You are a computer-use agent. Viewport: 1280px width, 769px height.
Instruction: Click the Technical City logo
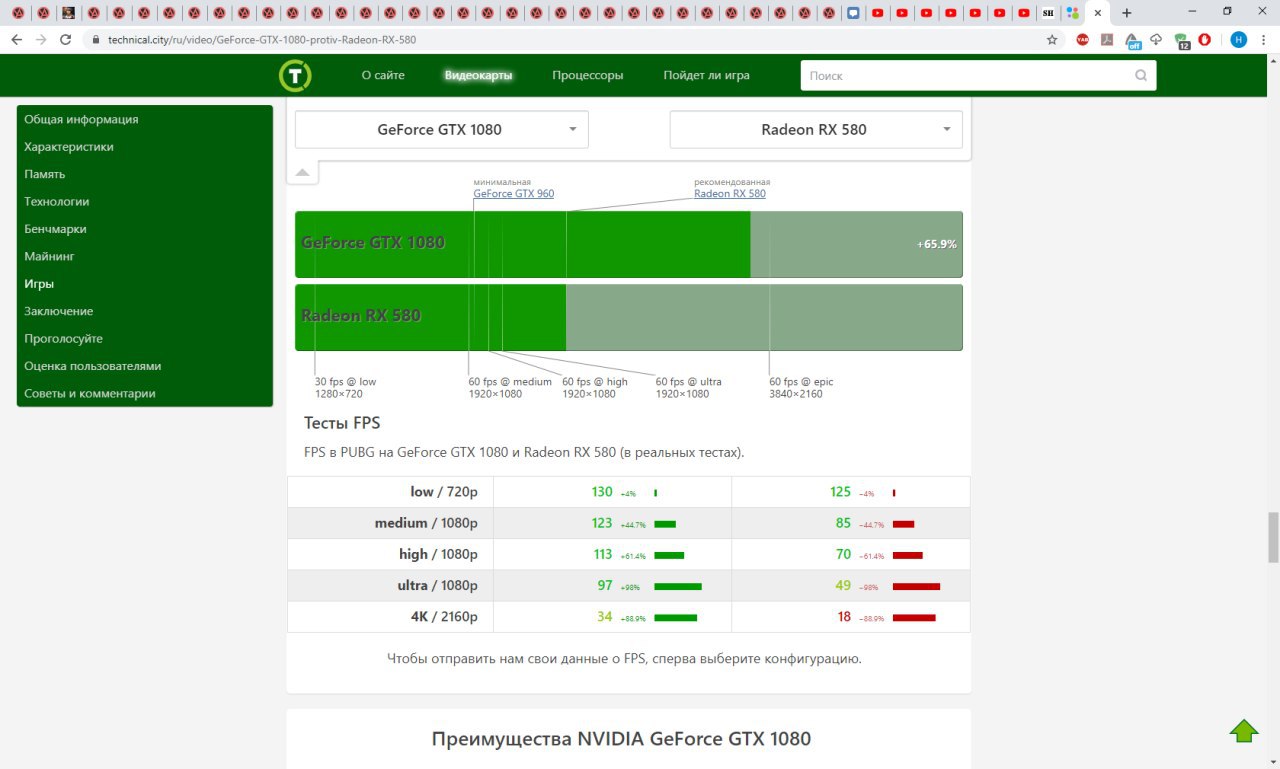(x=295, y=76)
